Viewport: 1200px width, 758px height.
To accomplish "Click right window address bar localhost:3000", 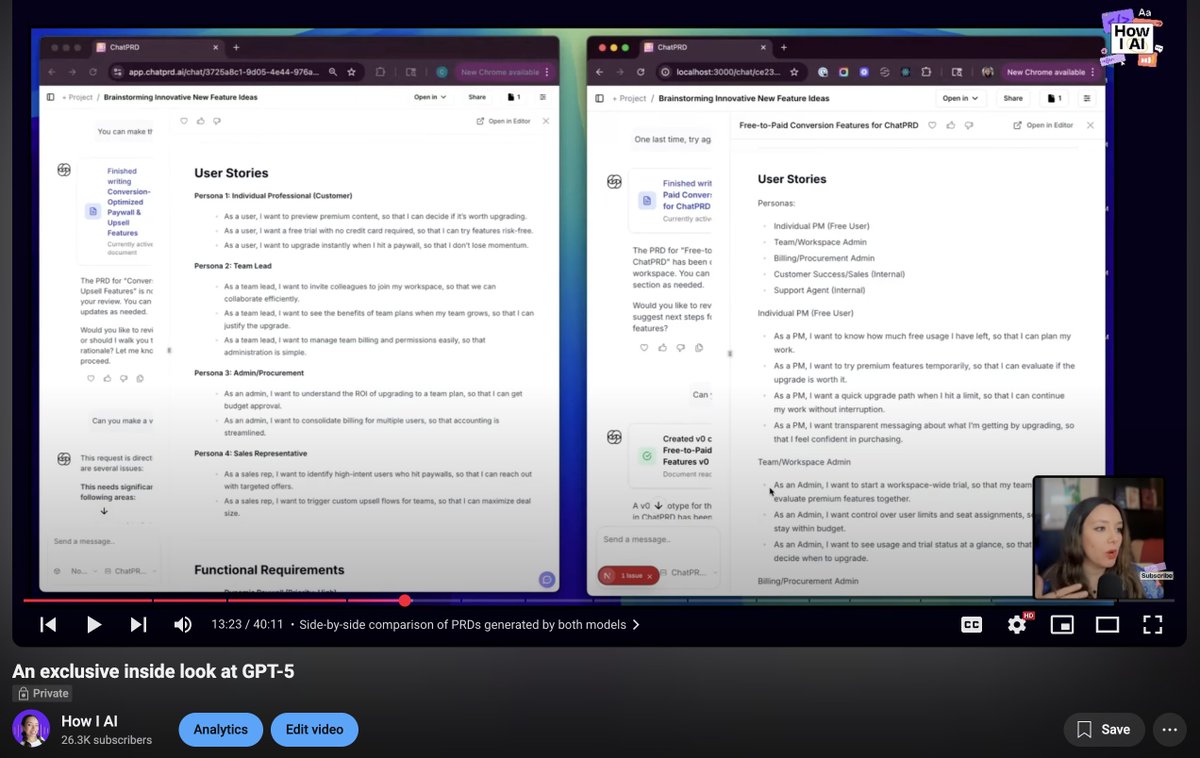I will [731, 72].
